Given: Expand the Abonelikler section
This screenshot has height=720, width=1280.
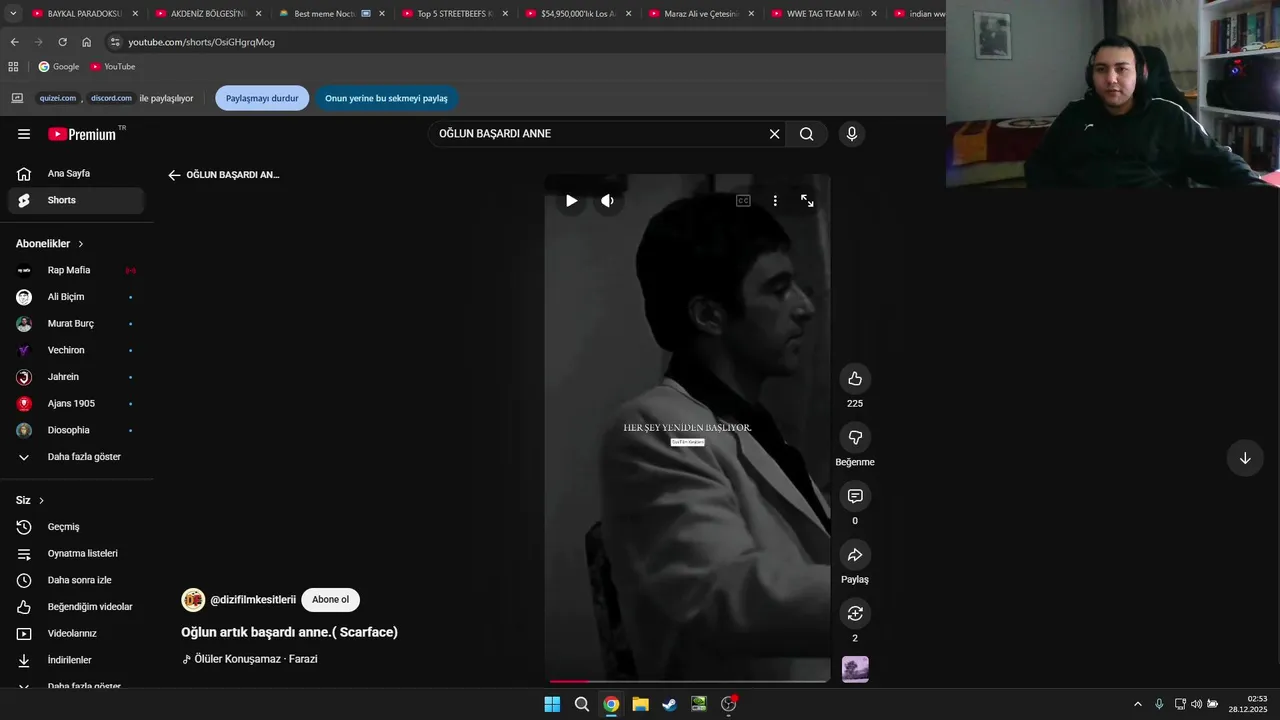Looking at the screenshot, I should pos(50,244).
